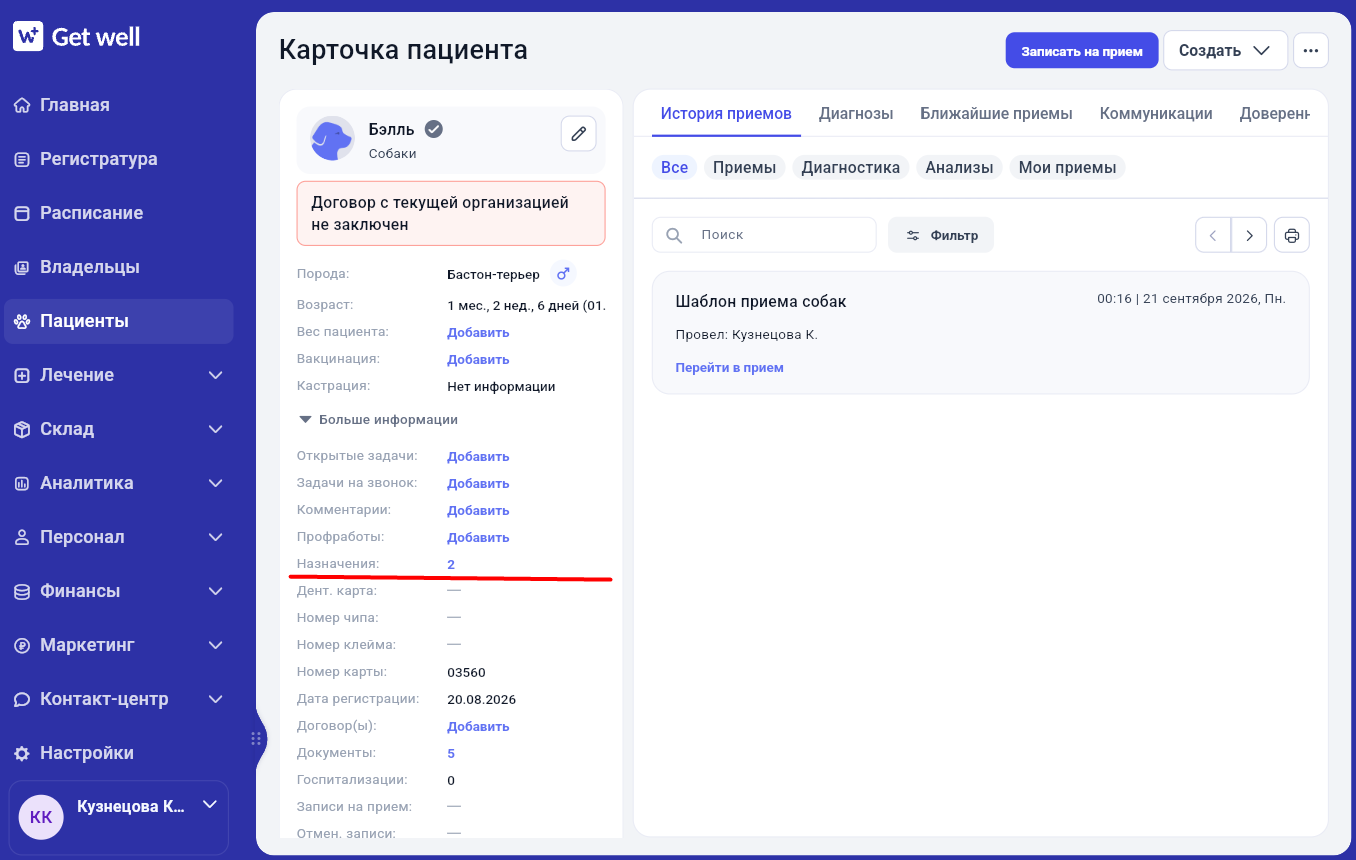Click the Финансы coins icon
Screen dimensions: 1356x860
pos(22,591)
